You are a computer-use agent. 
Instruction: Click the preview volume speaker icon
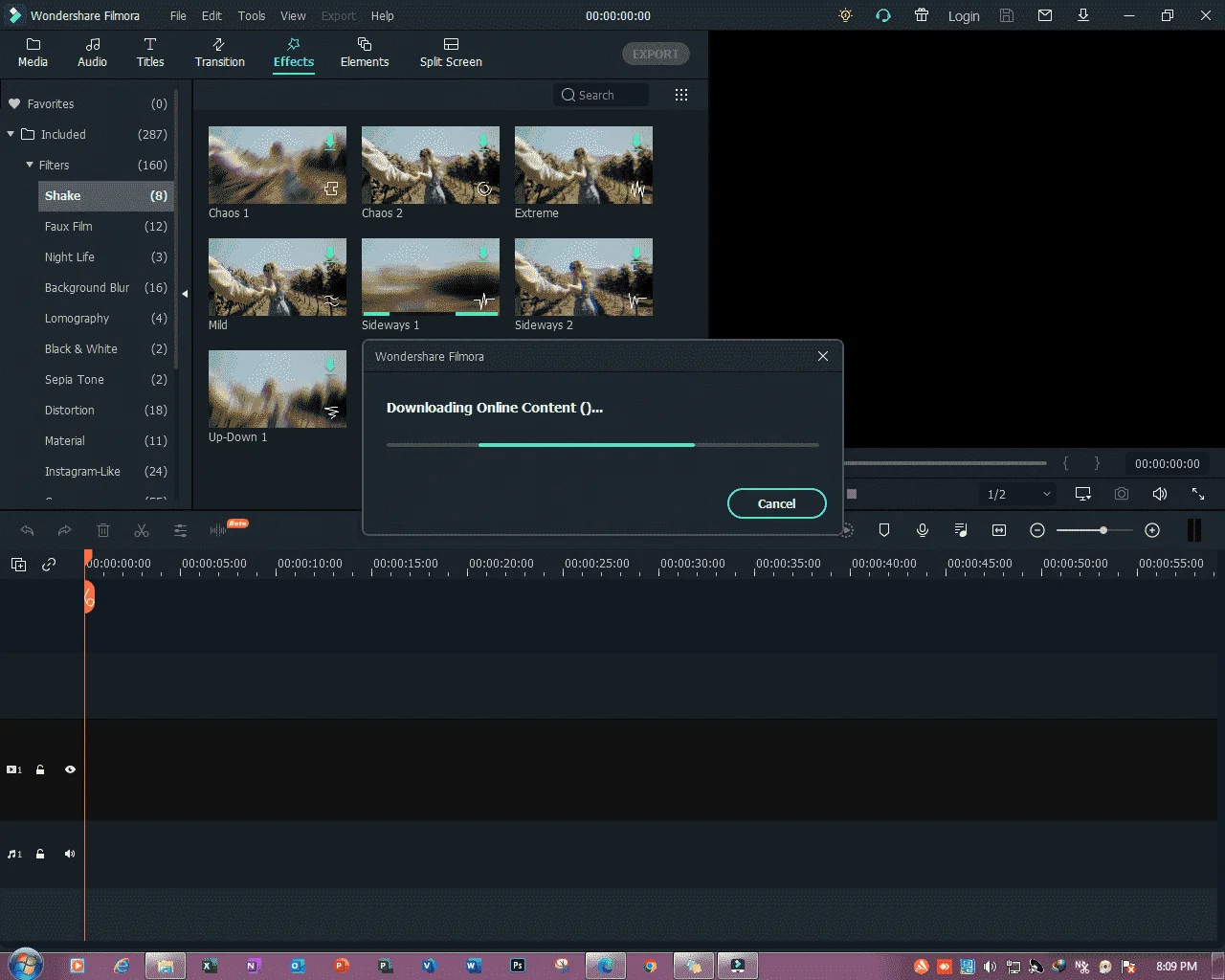[x=1160, y=494]
